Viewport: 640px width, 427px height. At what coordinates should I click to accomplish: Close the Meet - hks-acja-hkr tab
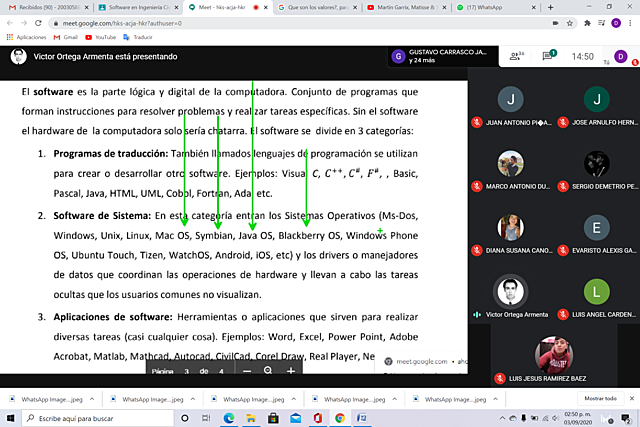point(266,7)
